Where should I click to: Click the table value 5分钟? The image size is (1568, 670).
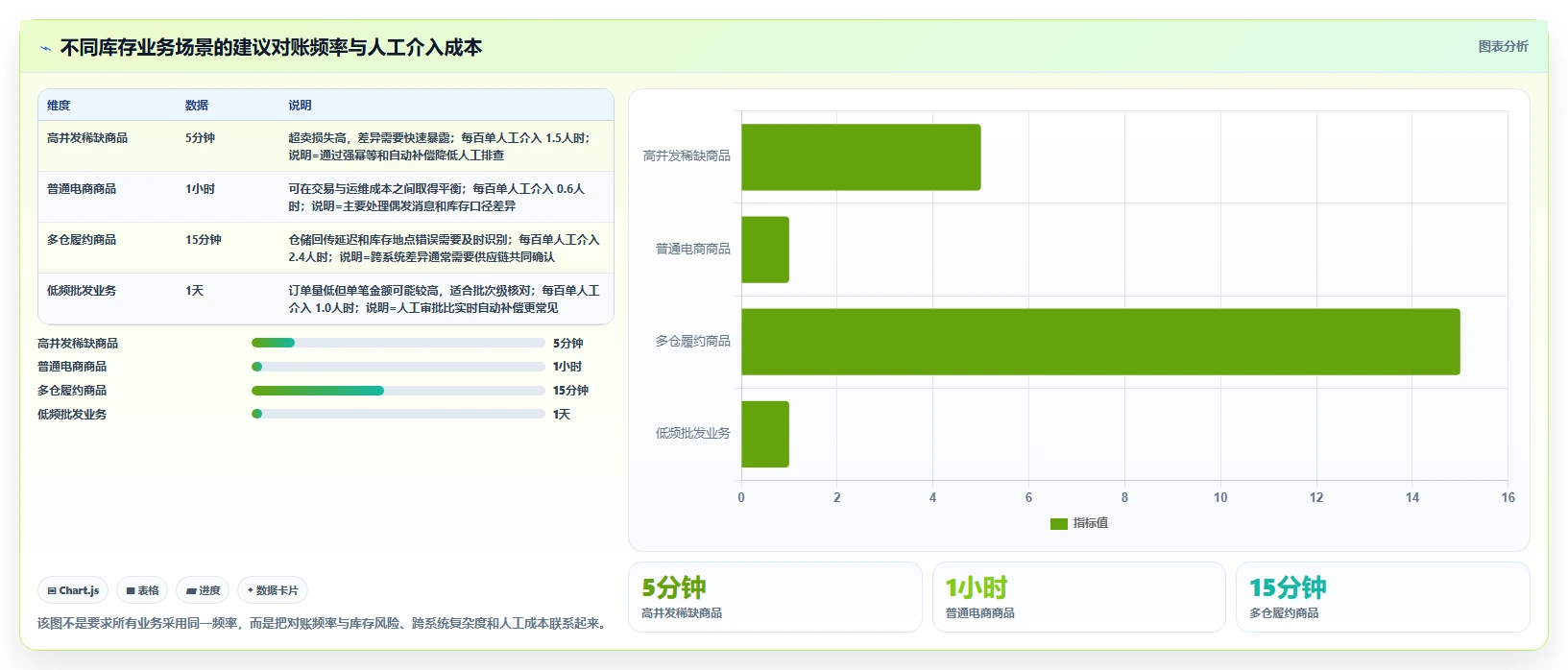coord(201,138)
